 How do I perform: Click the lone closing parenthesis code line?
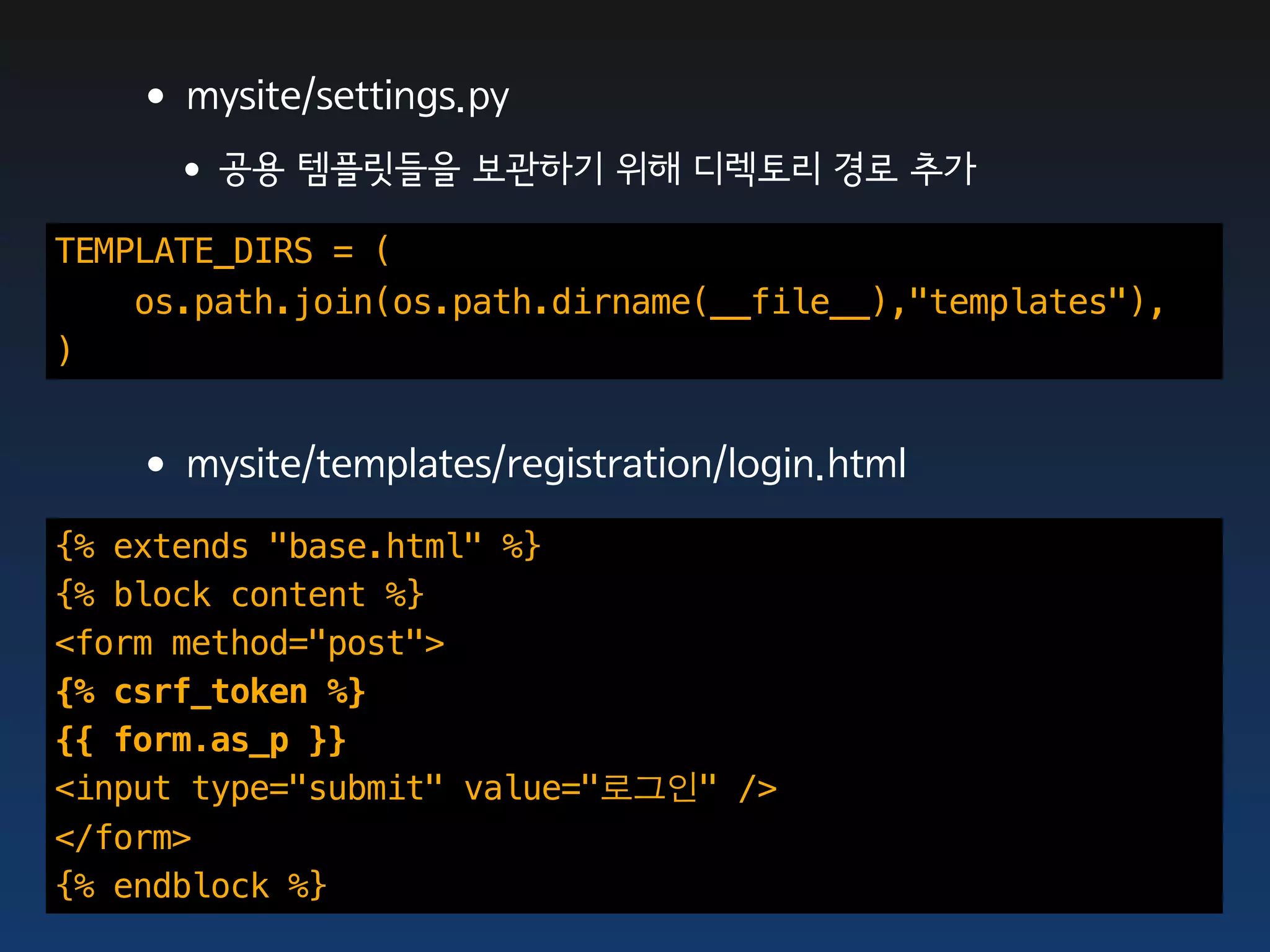(64, 350)
